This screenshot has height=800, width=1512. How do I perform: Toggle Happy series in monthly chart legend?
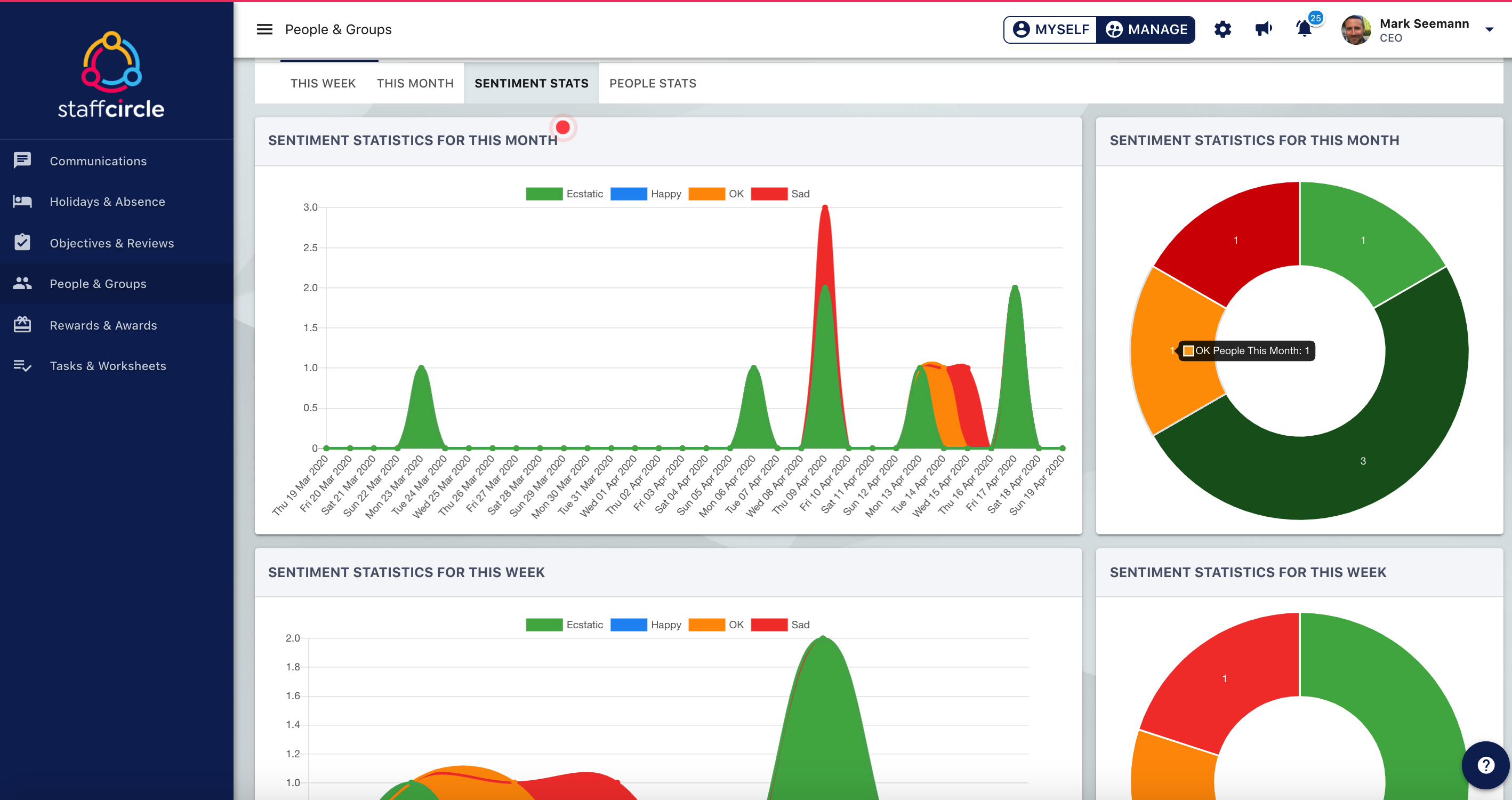click(x=646, y=194)
